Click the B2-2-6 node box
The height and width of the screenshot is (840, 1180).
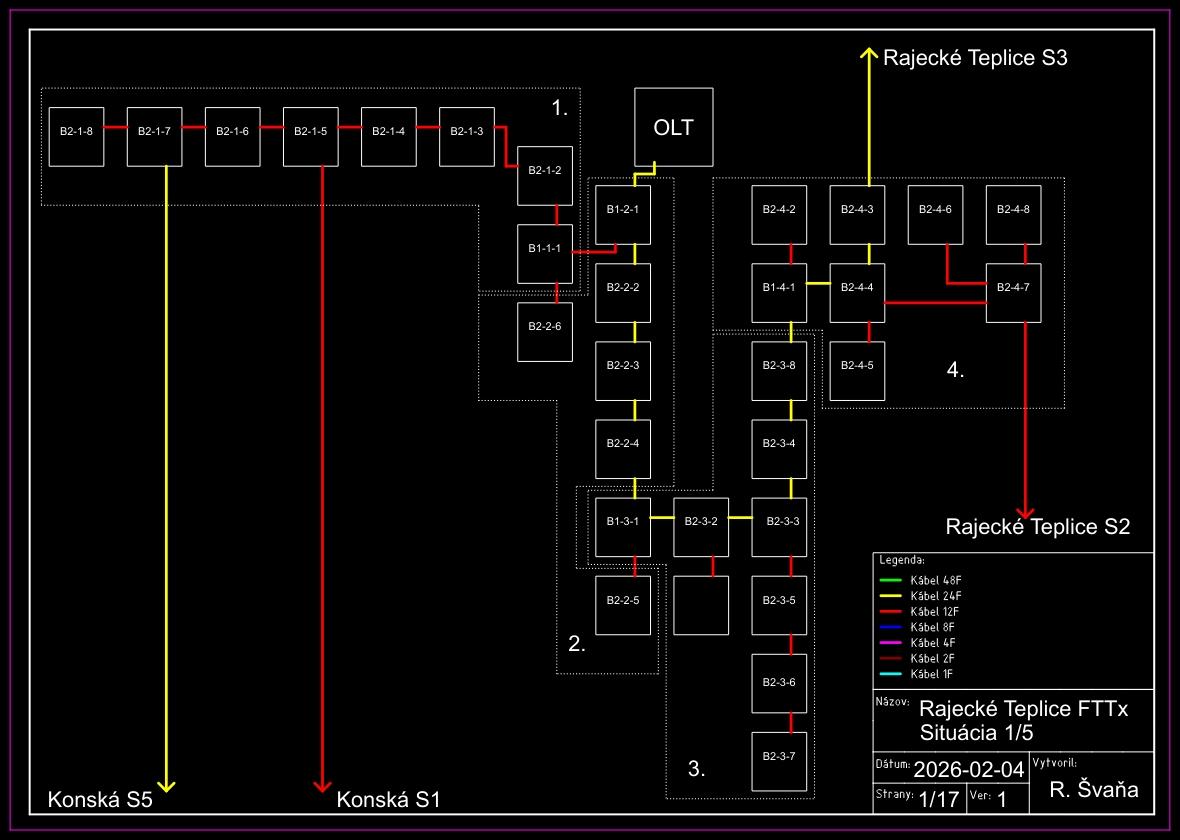click(545, 332)
